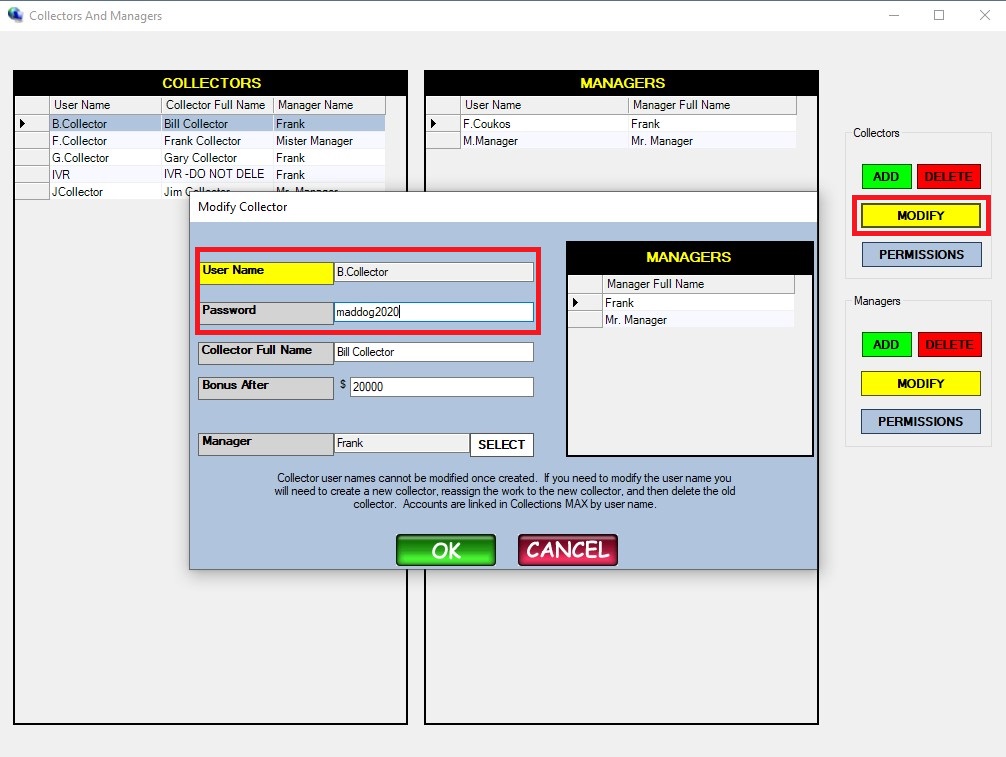Viewport: 1006px width, 757px height.
Task: Click the Collectors DELETE button
Action: (x=948, y=177)
